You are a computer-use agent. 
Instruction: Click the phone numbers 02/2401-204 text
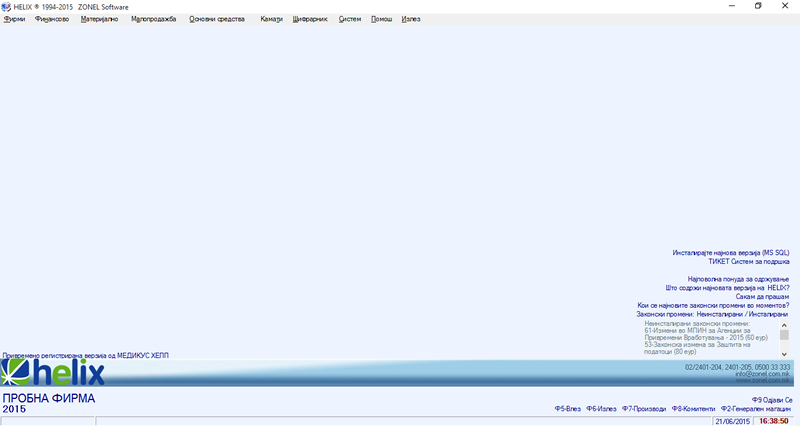[x=737, y=367]
